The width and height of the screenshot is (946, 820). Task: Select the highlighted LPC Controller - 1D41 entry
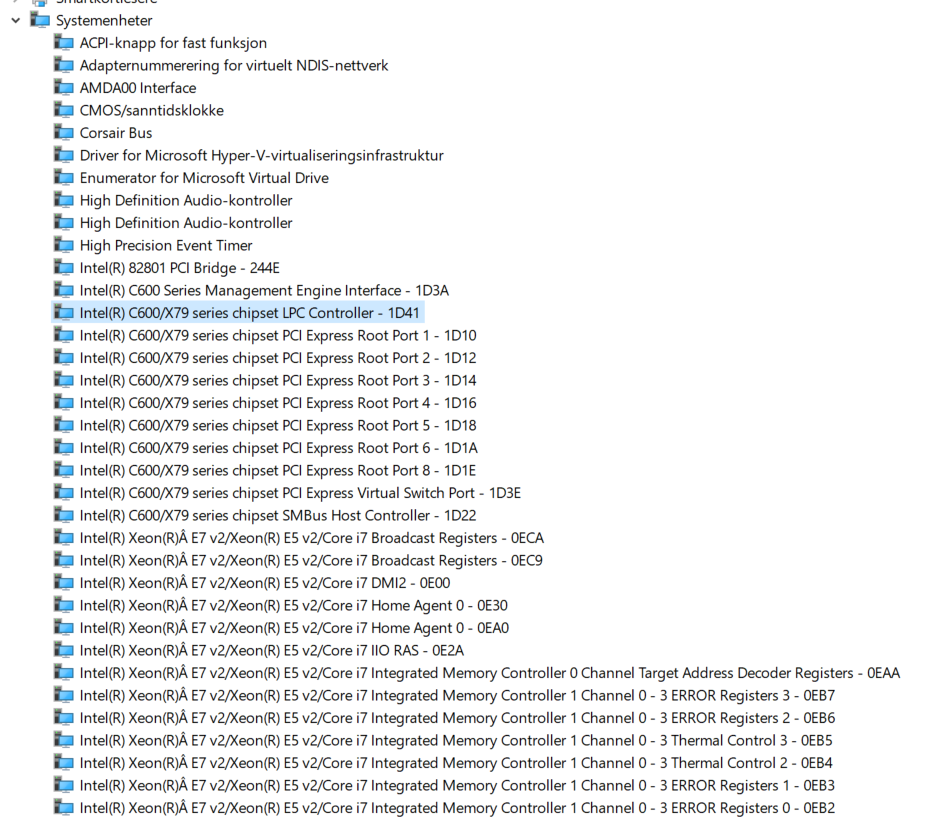pyautogui.click(x=250, y=313)
